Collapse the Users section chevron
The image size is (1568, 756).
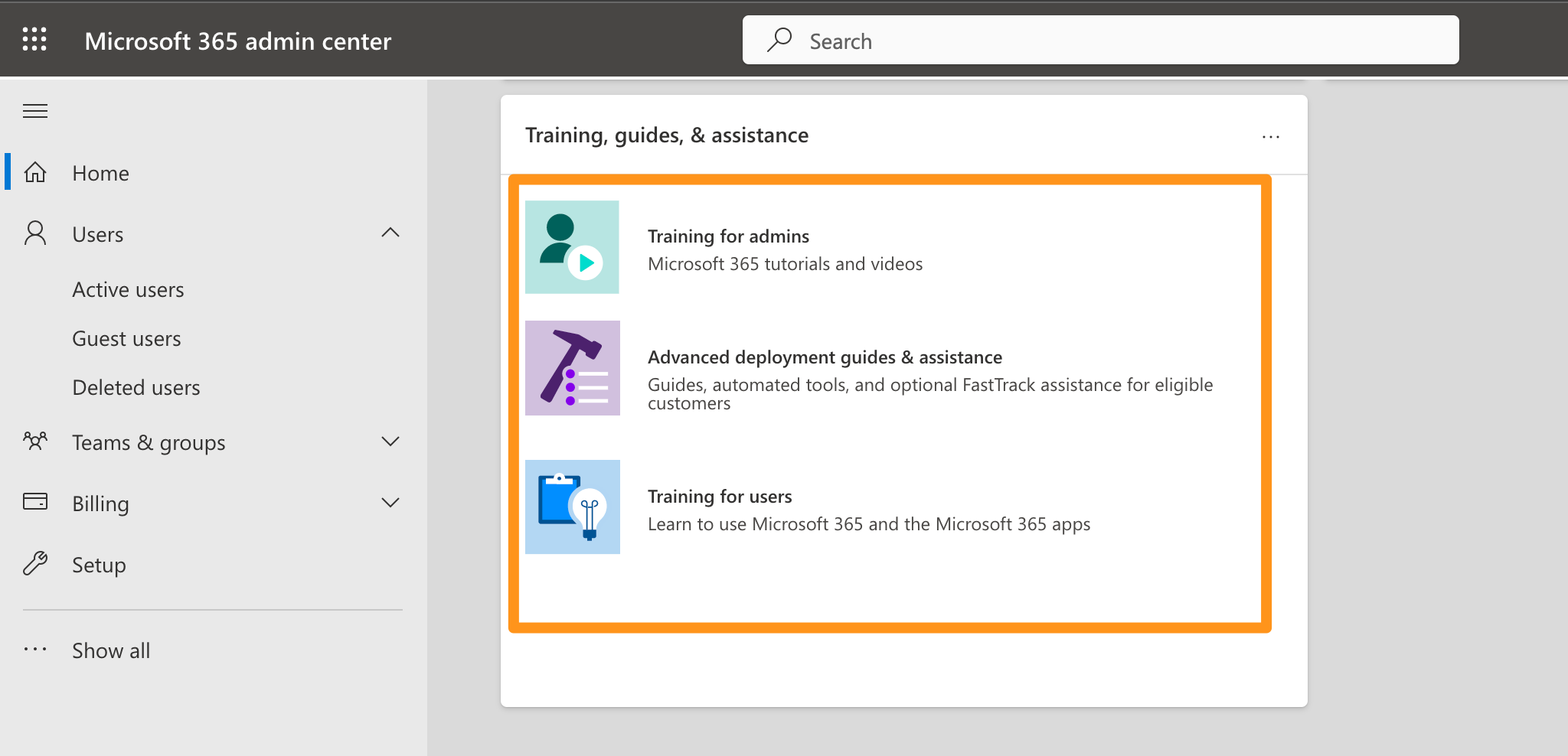(x=390, y=233)
